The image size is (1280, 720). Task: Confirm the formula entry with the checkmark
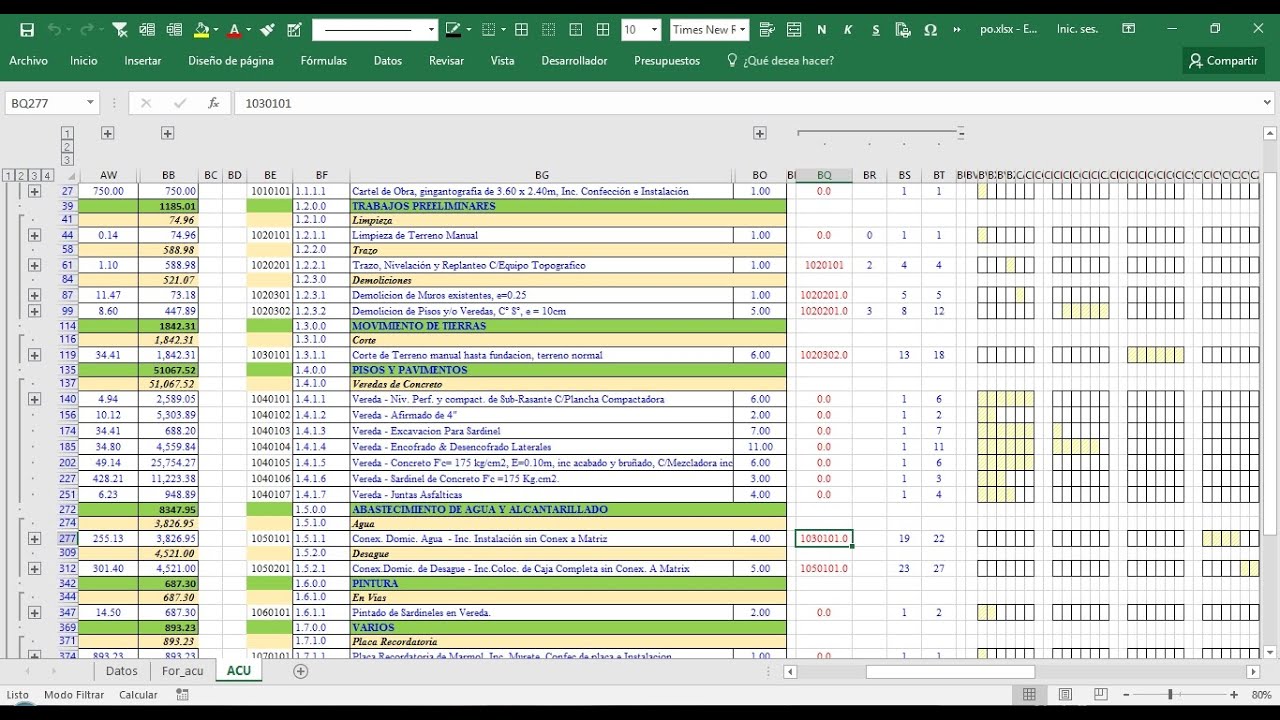(180, 103)
